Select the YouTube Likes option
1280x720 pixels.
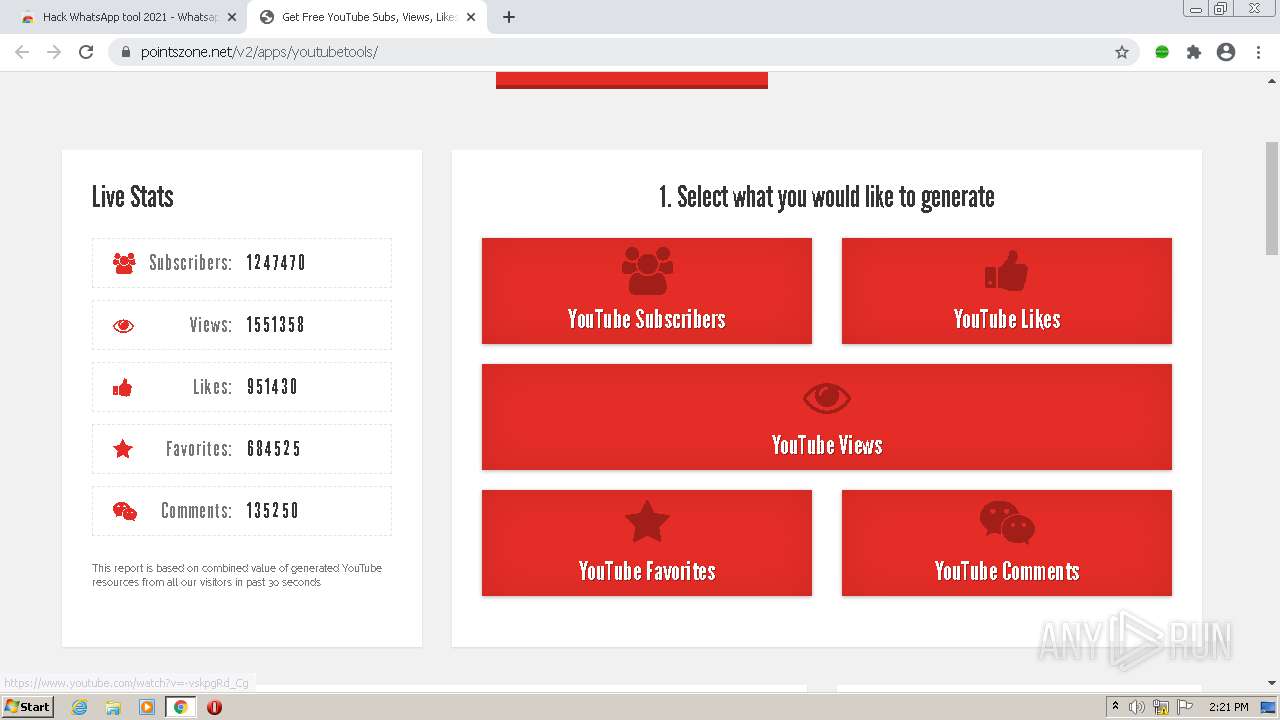pos(1007,291)
